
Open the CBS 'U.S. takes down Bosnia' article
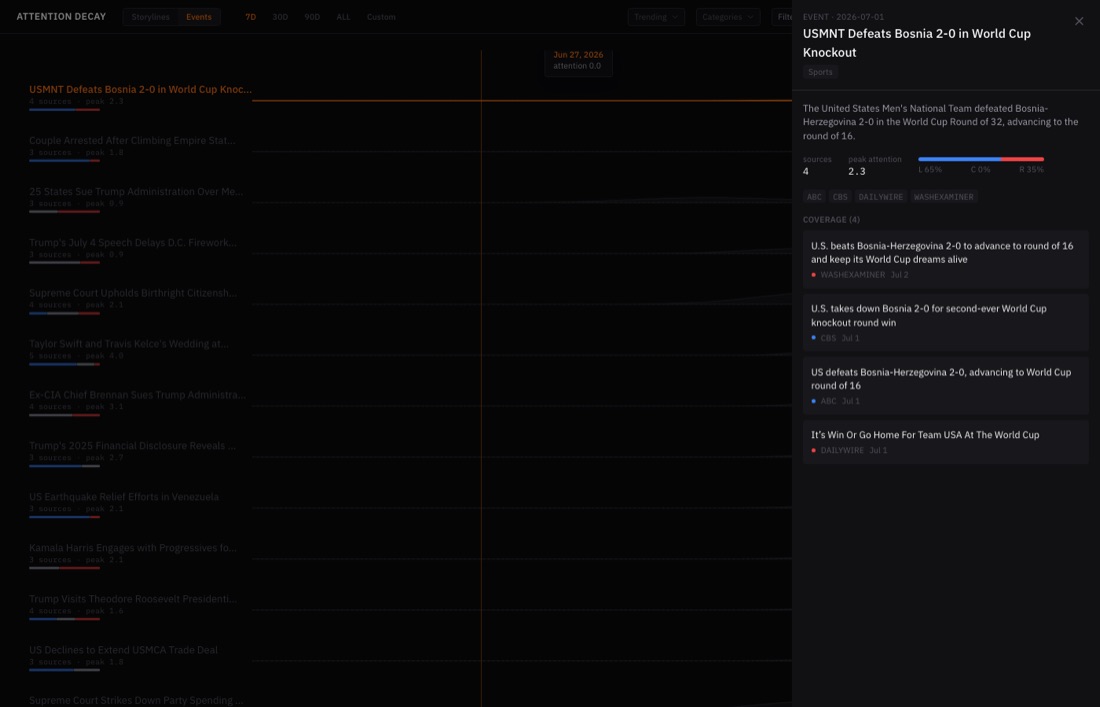coord(946,323)
